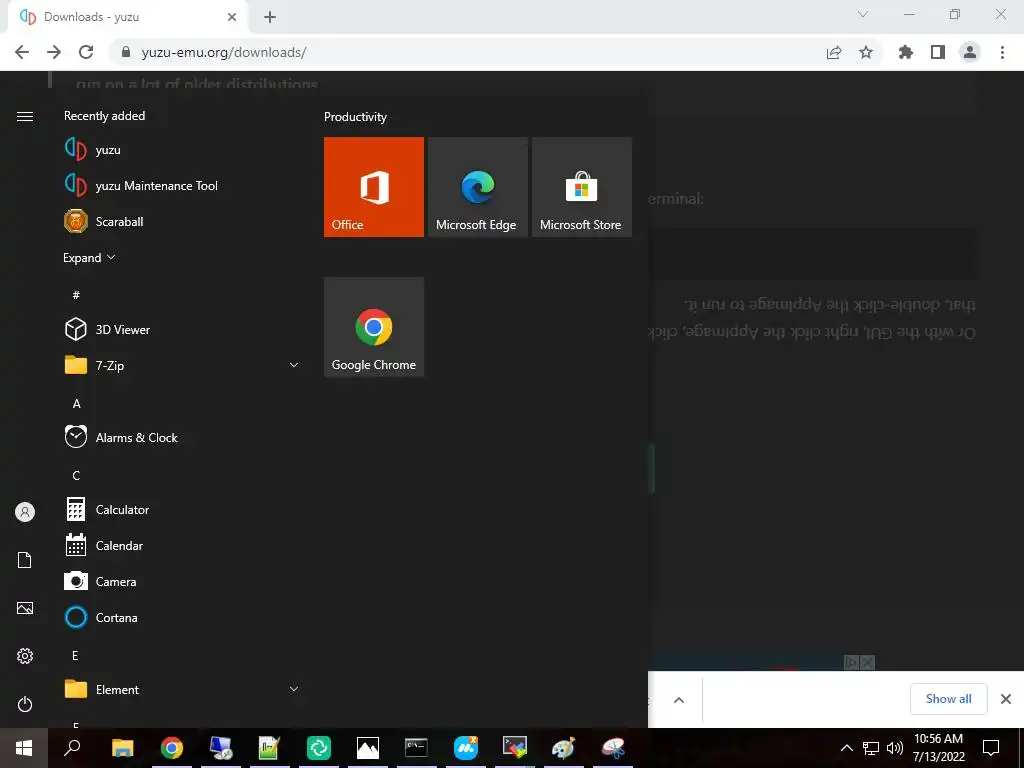Open volume control in system tray
The width and height of the screenshot is (1024, 768).
[x=895, y=748]
